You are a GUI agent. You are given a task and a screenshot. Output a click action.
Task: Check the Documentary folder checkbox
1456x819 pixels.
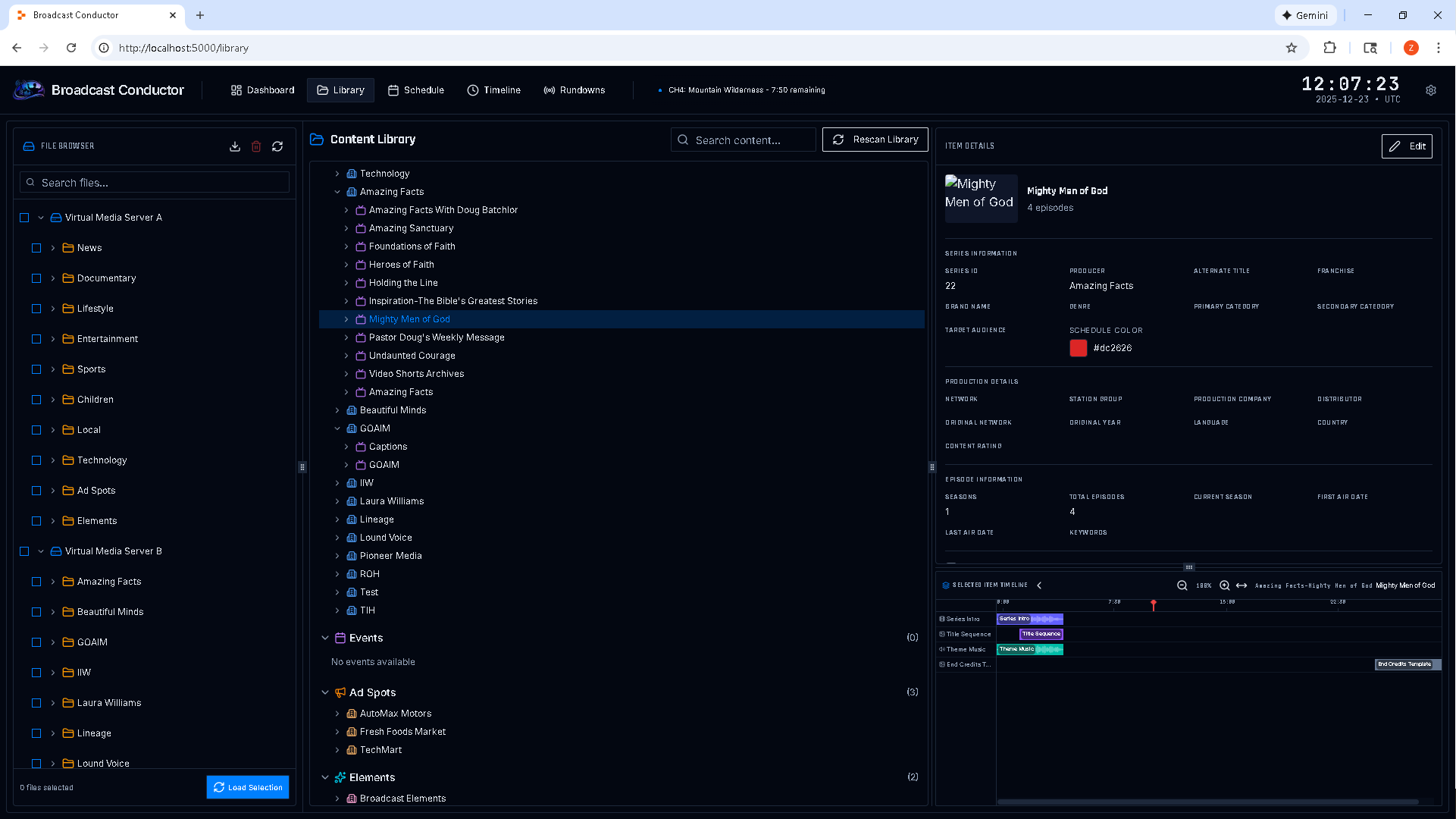point(36,278)
